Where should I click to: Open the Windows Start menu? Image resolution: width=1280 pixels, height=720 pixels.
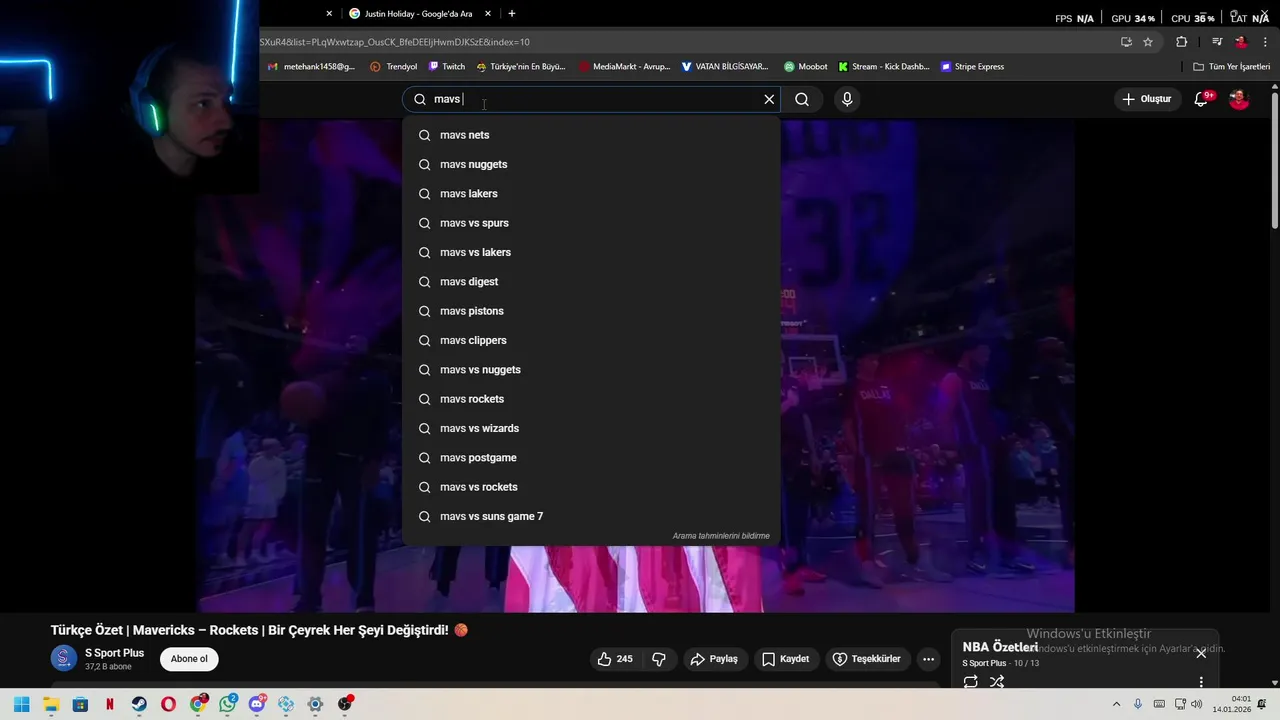(22, 704)
